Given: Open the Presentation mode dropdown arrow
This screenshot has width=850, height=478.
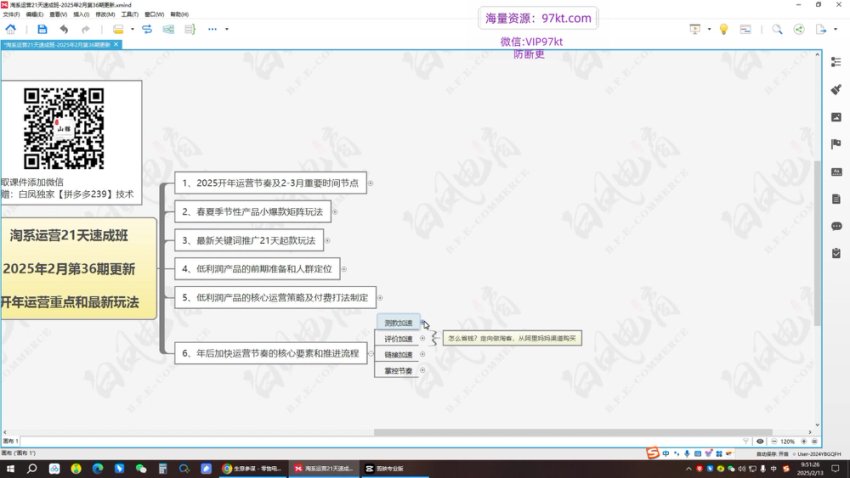Looking at the screenshot, I should 707,29.
